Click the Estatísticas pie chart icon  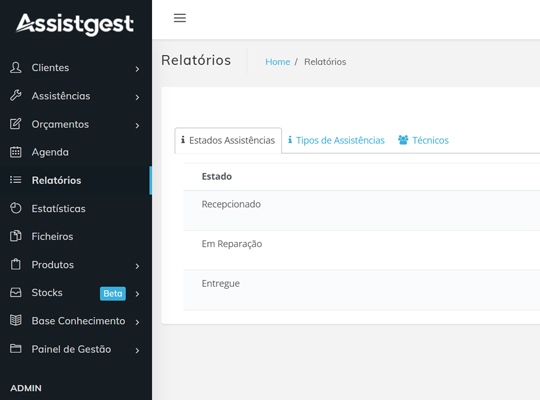(x=15, y=208)
